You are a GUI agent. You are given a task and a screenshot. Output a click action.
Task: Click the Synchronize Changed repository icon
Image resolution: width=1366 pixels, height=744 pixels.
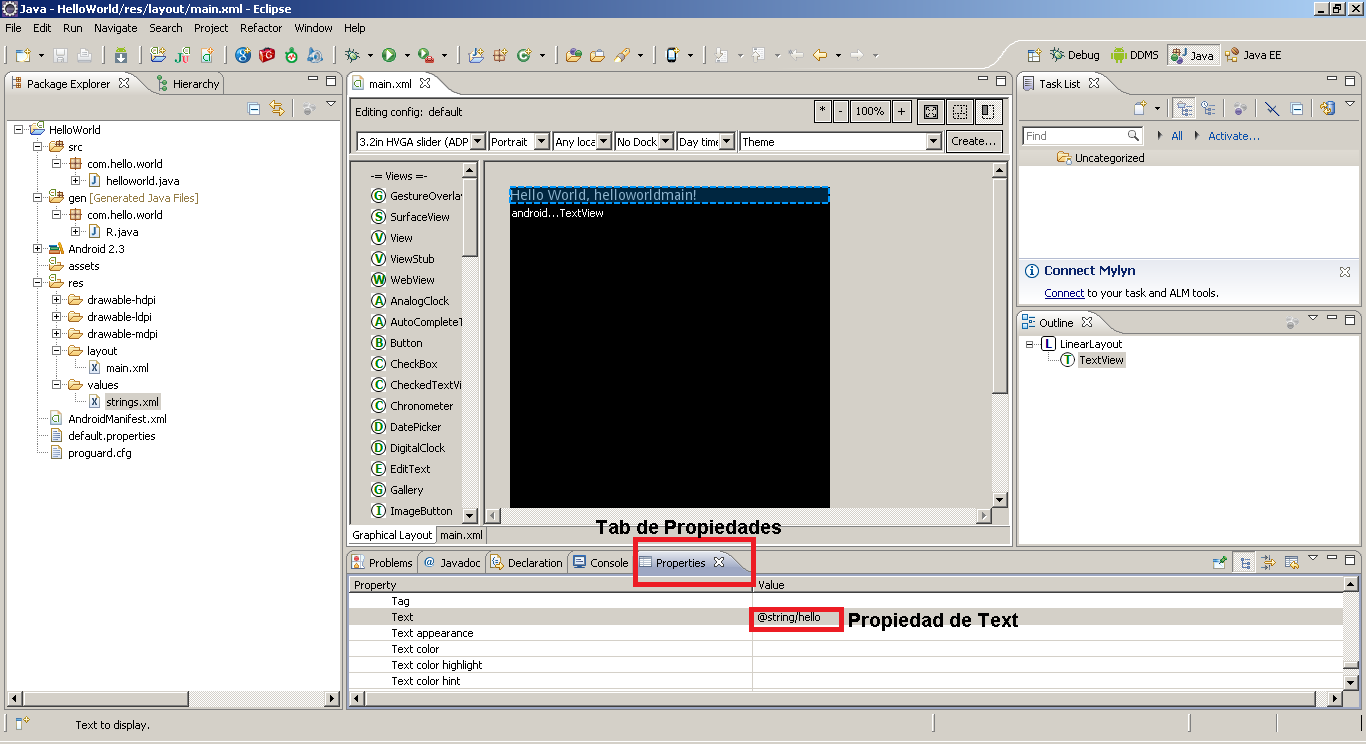[x=1328, y=108]
